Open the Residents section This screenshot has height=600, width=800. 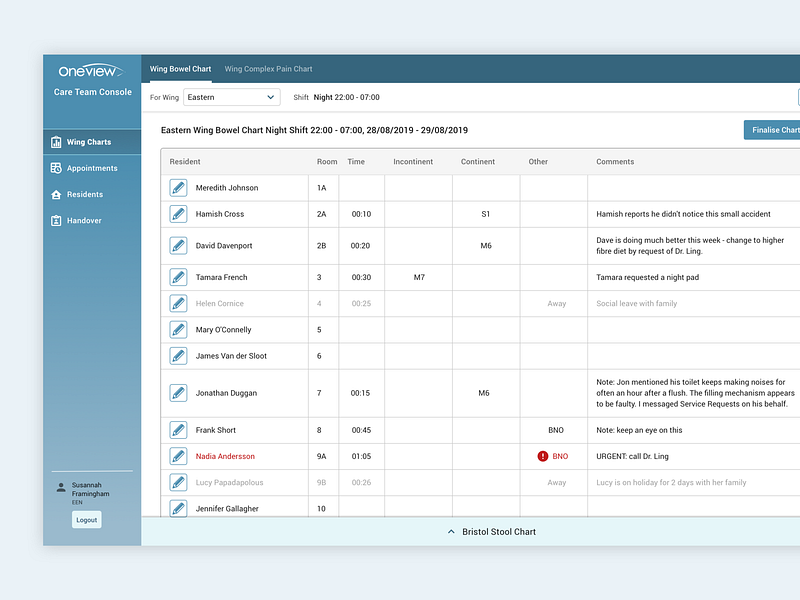point(92,194)
